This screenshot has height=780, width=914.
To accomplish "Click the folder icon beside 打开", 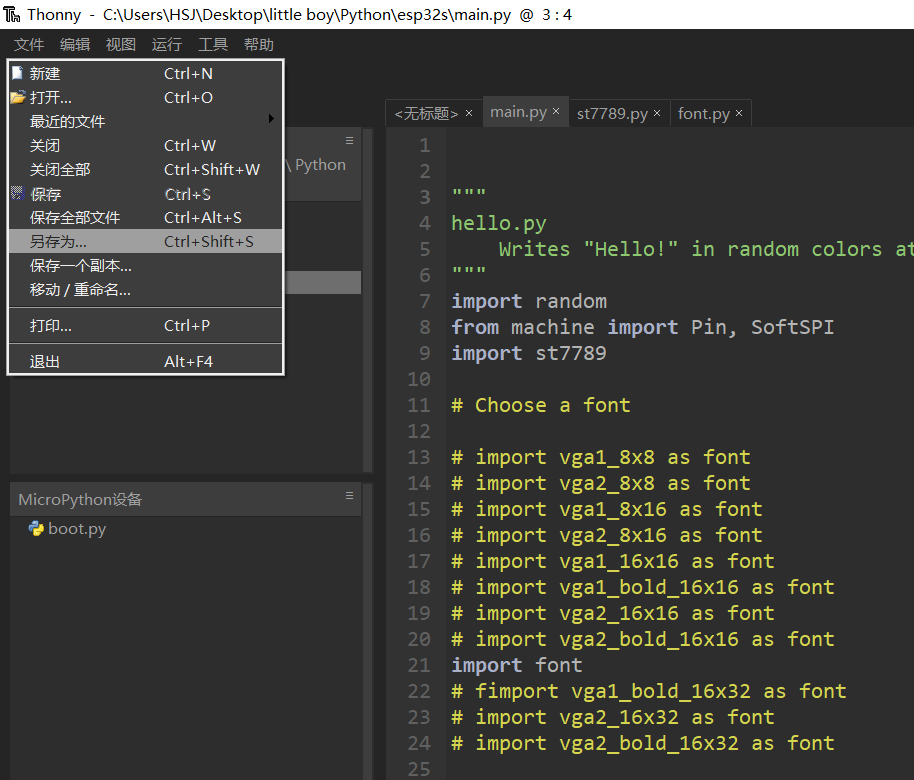I will click(x=21, y=97).
